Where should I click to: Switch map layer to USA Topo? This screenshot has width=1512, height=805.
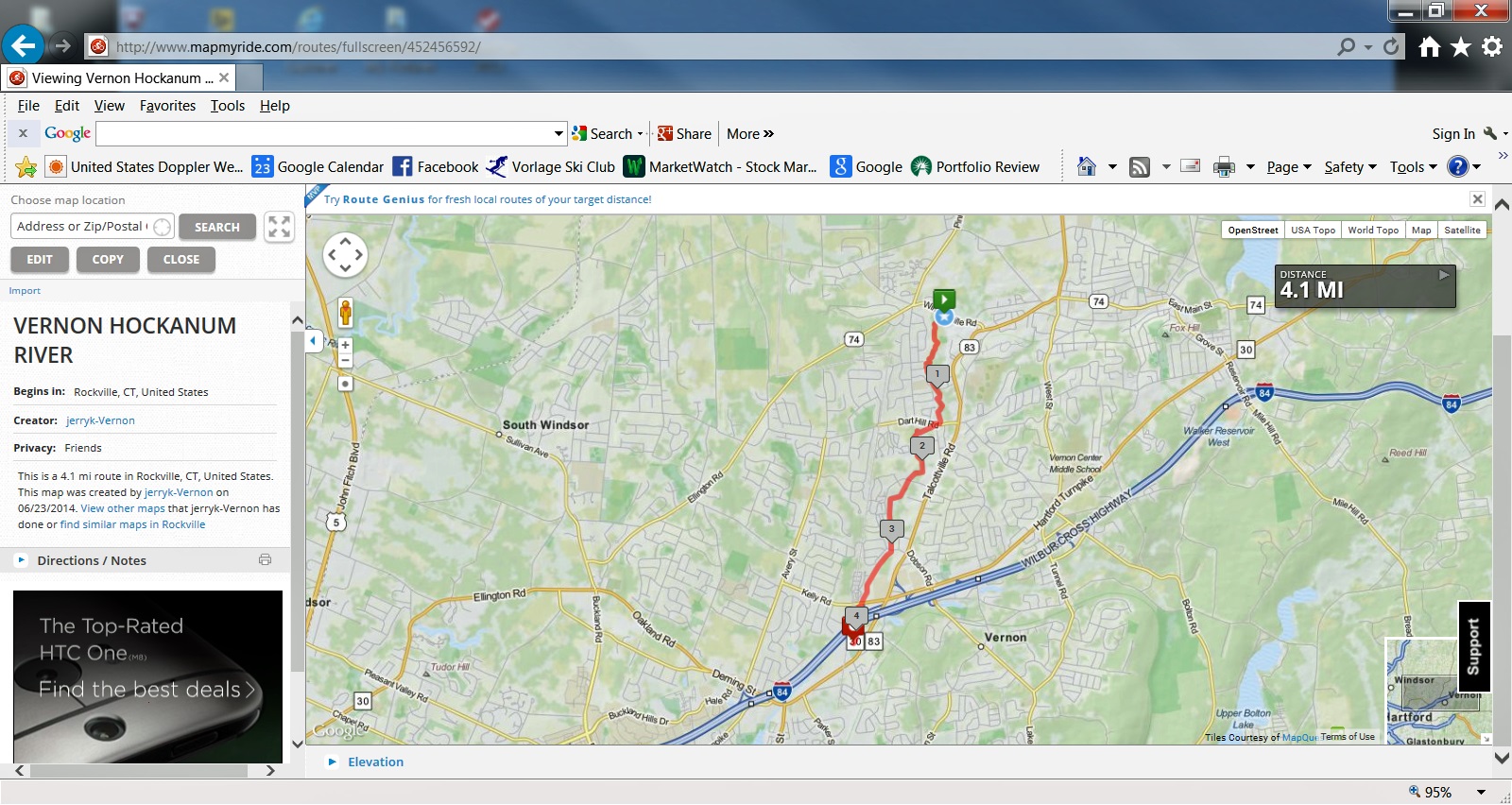(x=1313, y=231)
